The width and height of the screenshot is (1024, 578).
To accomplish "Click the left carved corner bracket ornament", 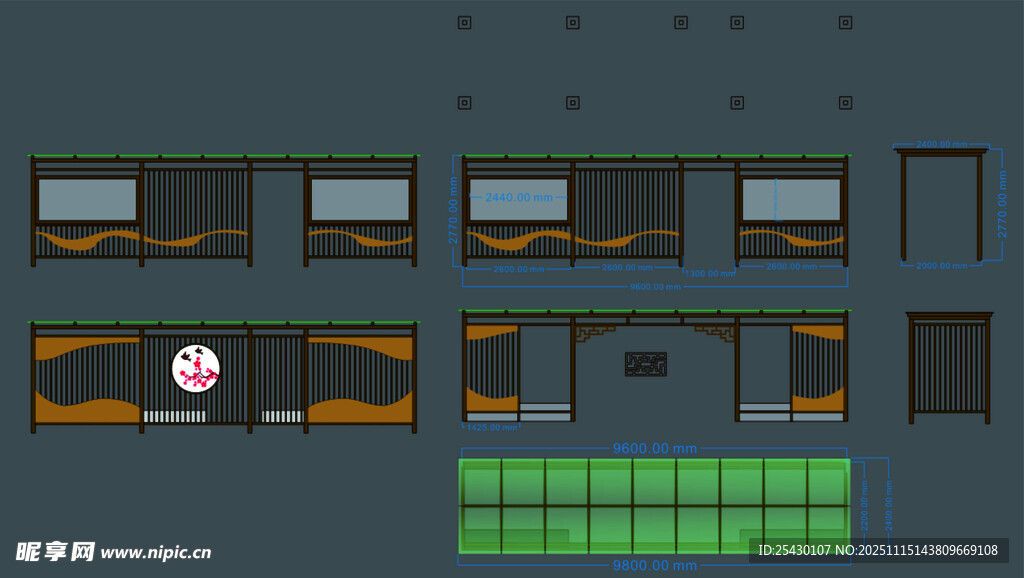I will [592, 331].
